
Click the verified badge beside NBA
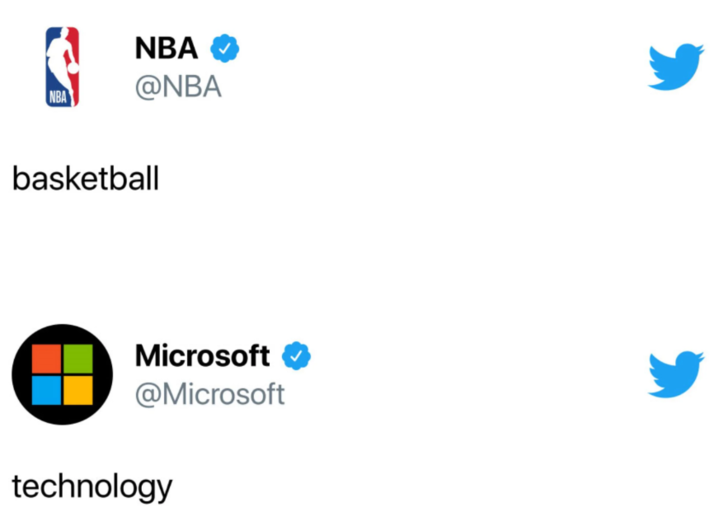pos(224,48)
